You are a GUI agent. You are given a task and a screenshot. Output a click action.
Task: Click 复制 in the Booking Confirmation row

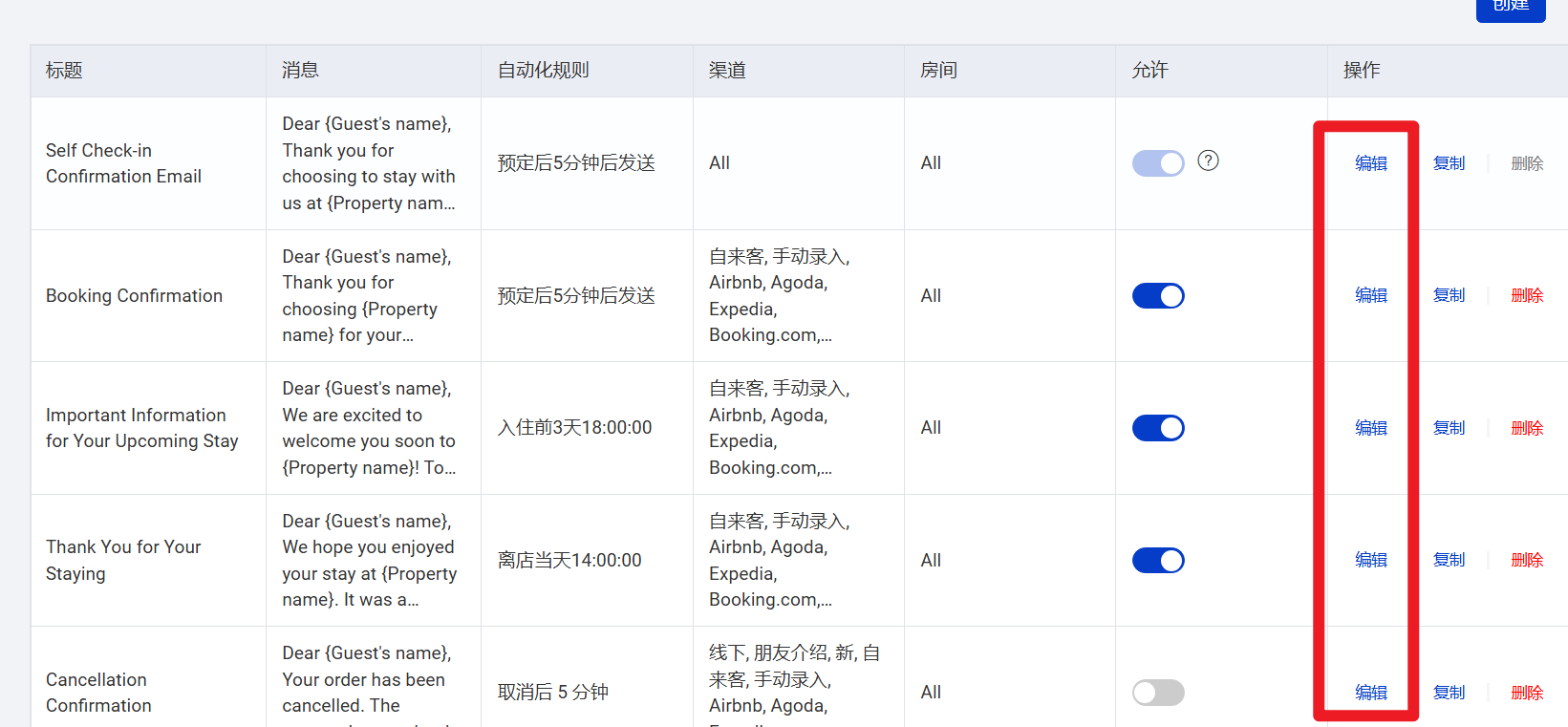[1449, 295]
